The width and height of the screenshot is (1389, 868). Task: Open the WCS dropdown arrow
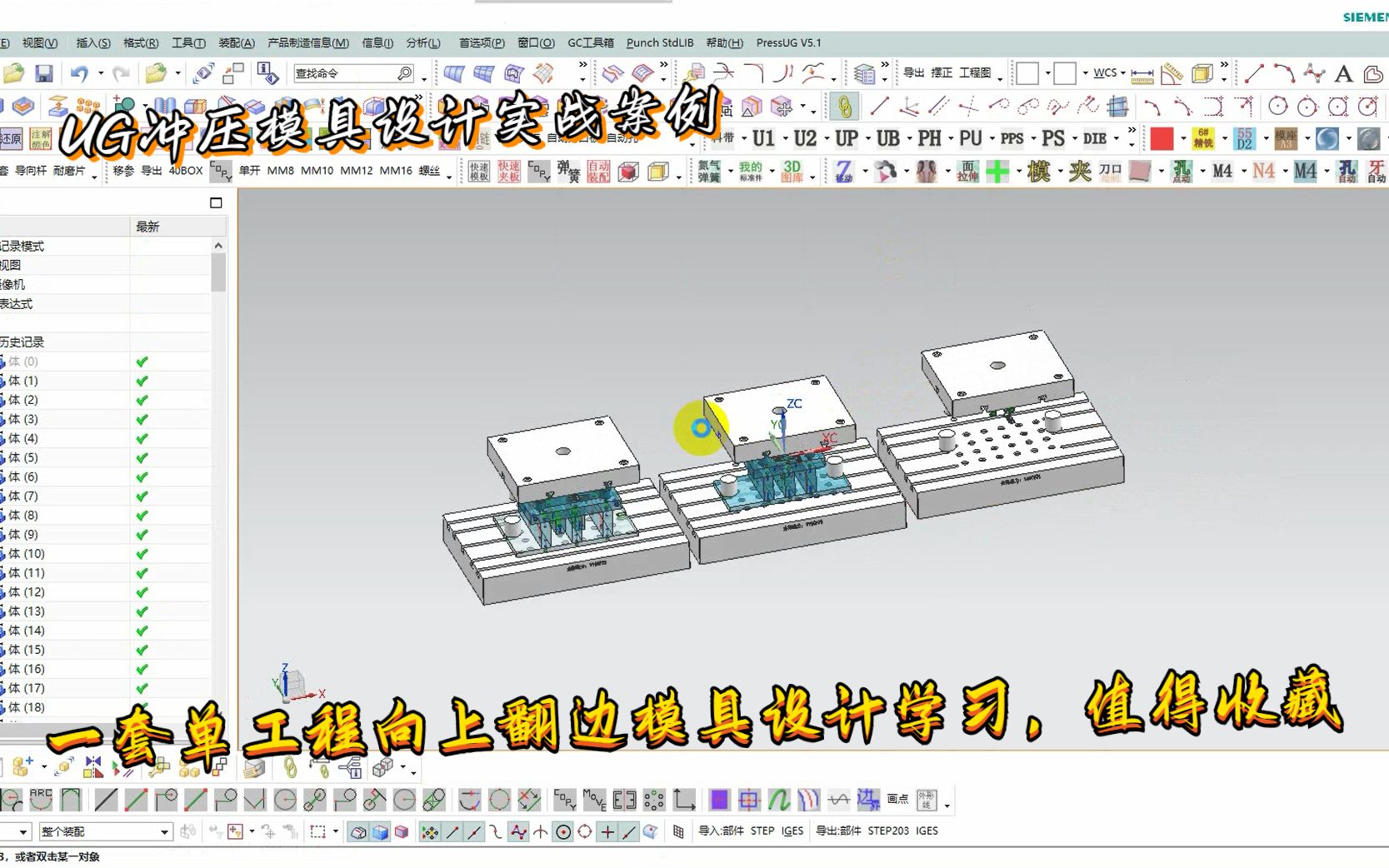click(x=1124, y=73)
